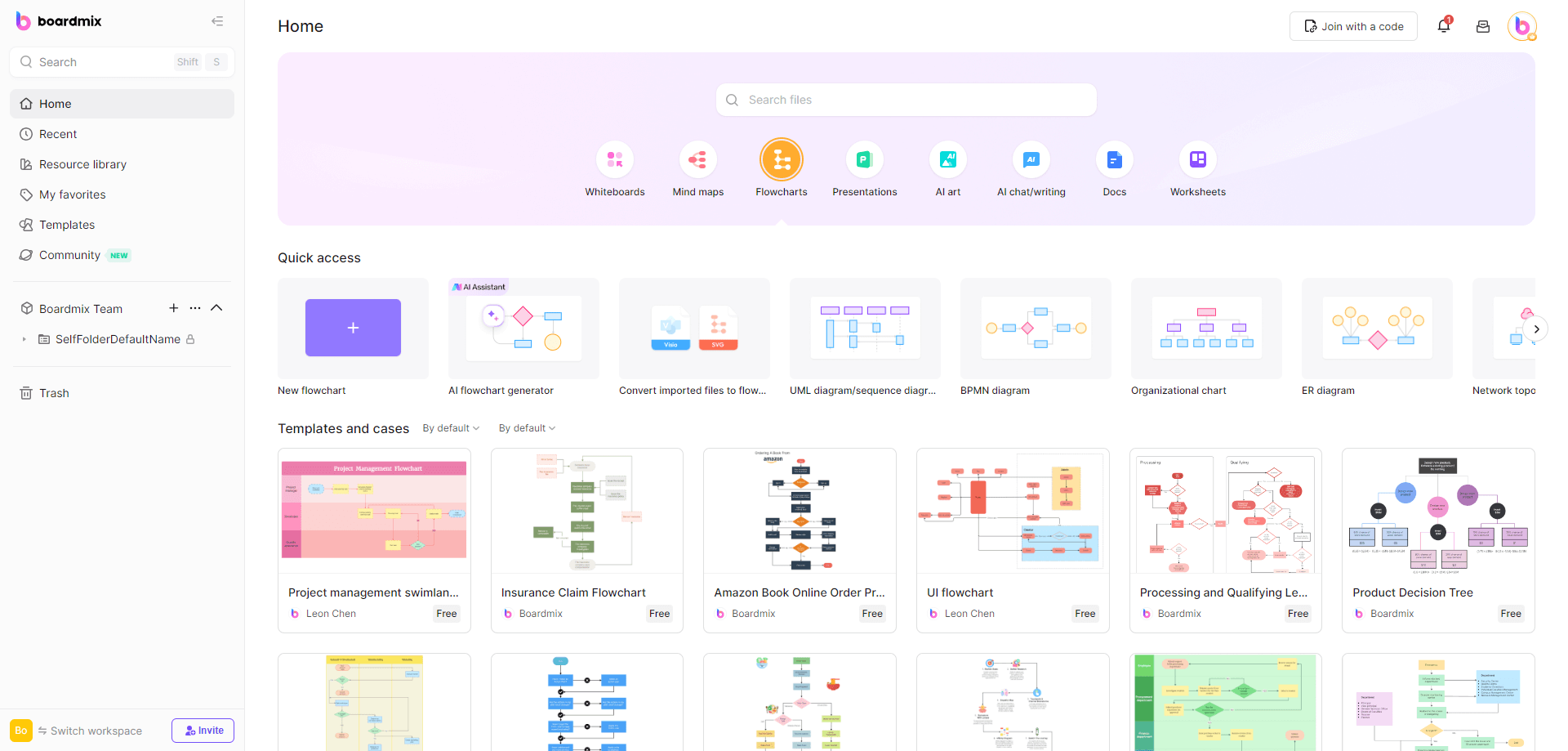Image resolution: width=1568 pixels, height=751 pixels.
Task: Click Leon Chen under Project management
Action: [x=331, y=614]
